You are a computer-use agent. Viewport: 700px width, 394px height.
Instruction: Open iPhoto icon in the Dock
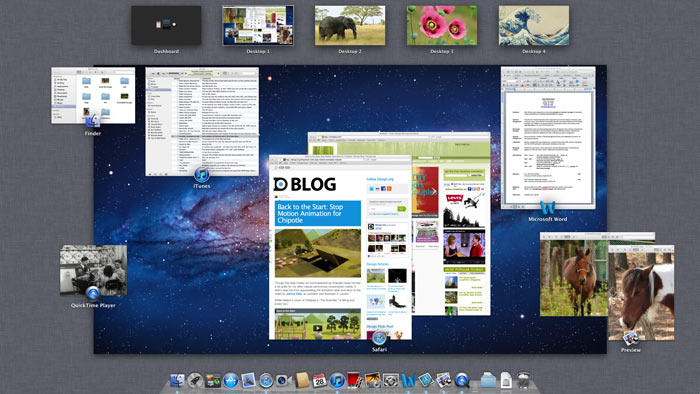point(372,381)
